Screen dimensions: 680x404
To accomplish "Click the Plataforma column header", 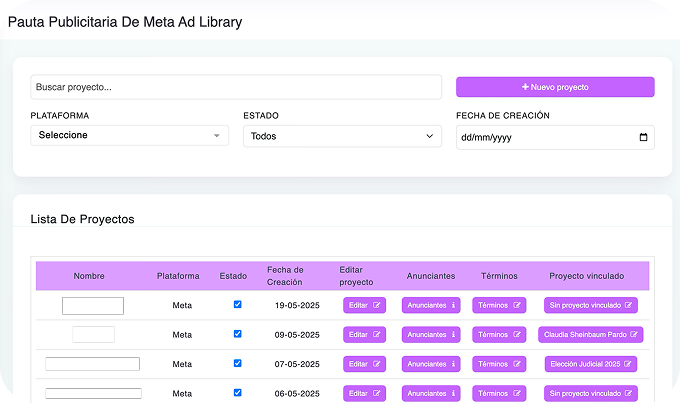I will click(x=178, y=276).
